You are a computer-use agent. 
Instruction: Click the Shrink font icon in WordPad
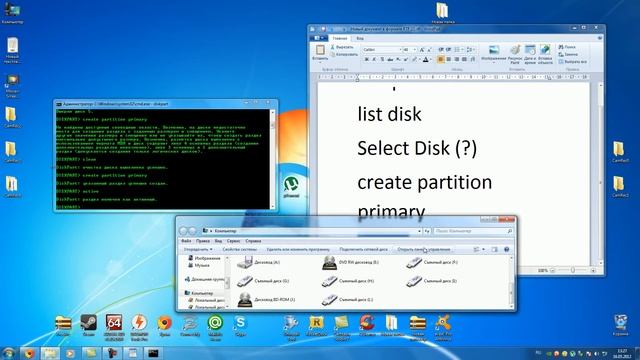(x=429, y=50)
